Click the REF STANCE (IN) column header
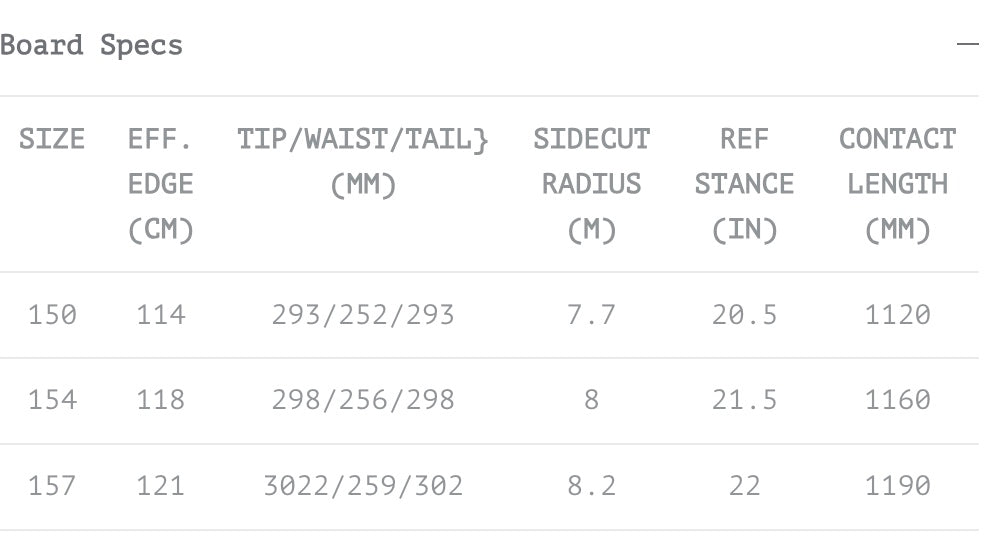This screenshot has height=538, width=994. (x=744, y=184)
